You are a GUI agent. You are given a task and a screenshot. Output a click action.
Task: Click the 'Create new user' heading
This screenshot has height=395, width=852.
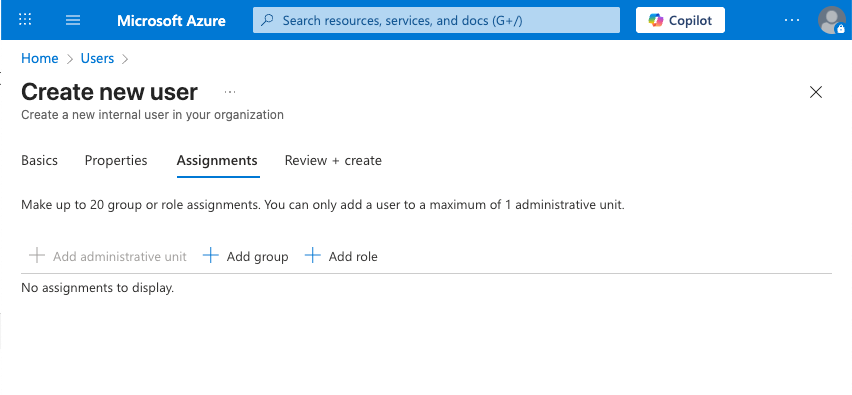[109, 92]
